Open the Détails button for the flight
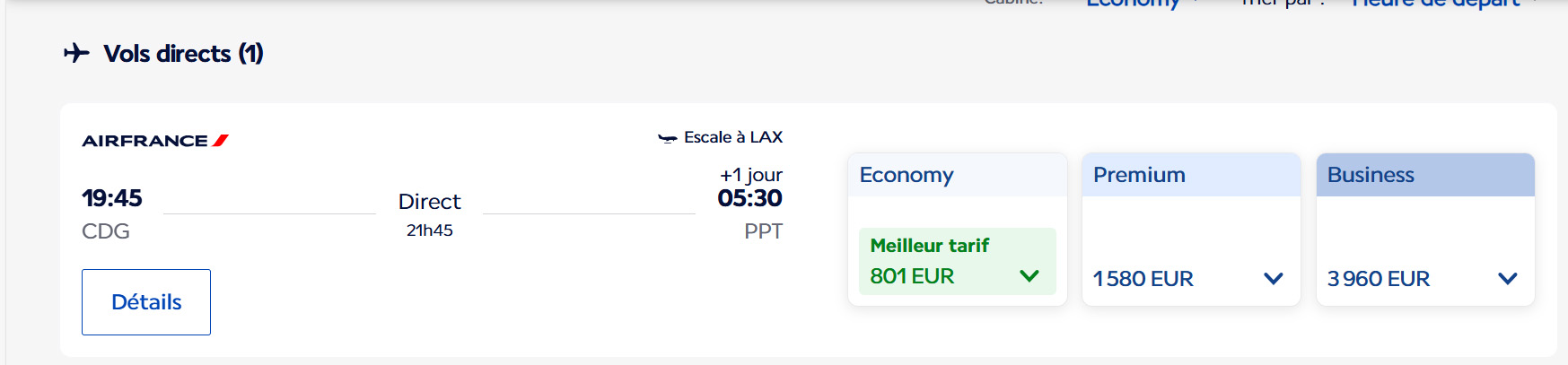This screenshot has width=1568, height=365. coord(146,302)
